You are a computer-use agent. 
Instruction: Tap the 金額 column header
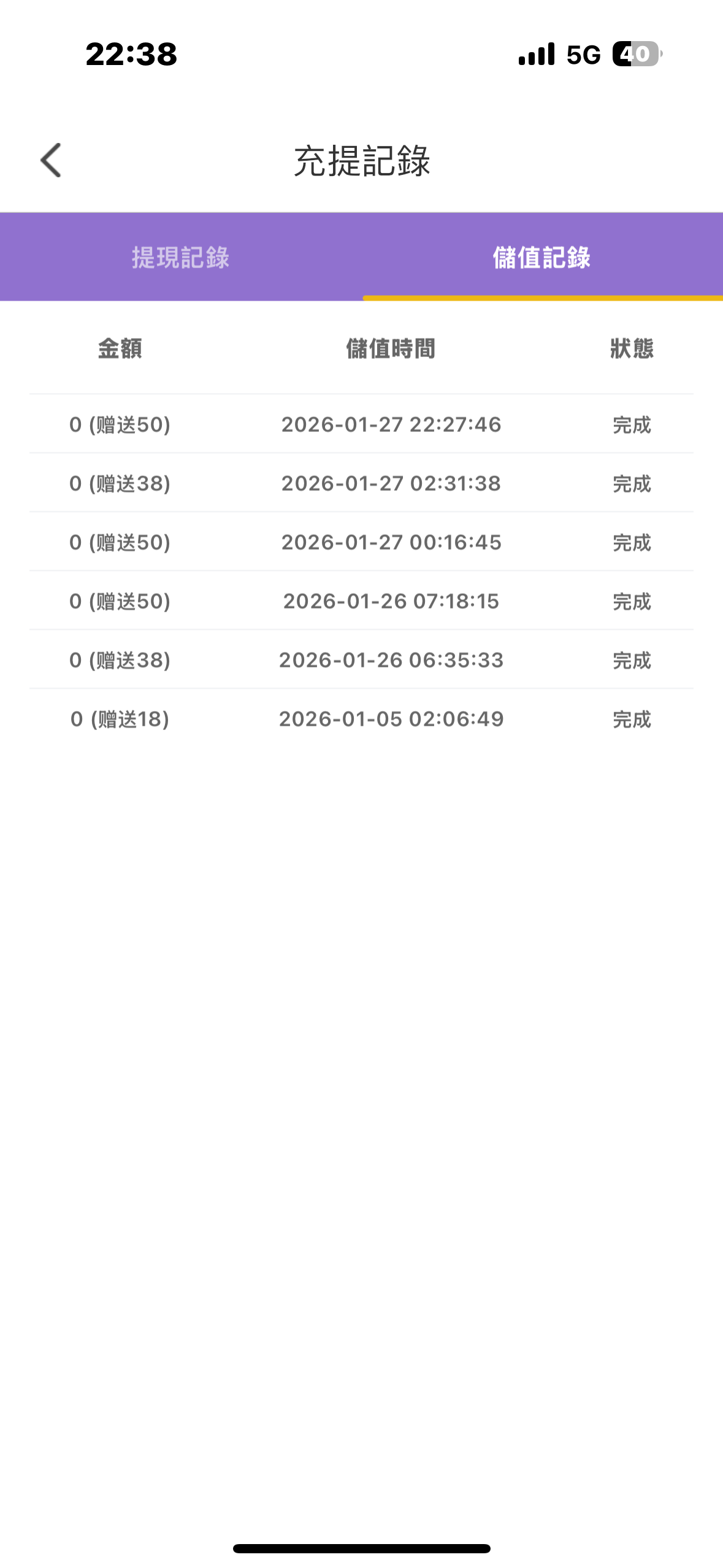tap(120, 348)
